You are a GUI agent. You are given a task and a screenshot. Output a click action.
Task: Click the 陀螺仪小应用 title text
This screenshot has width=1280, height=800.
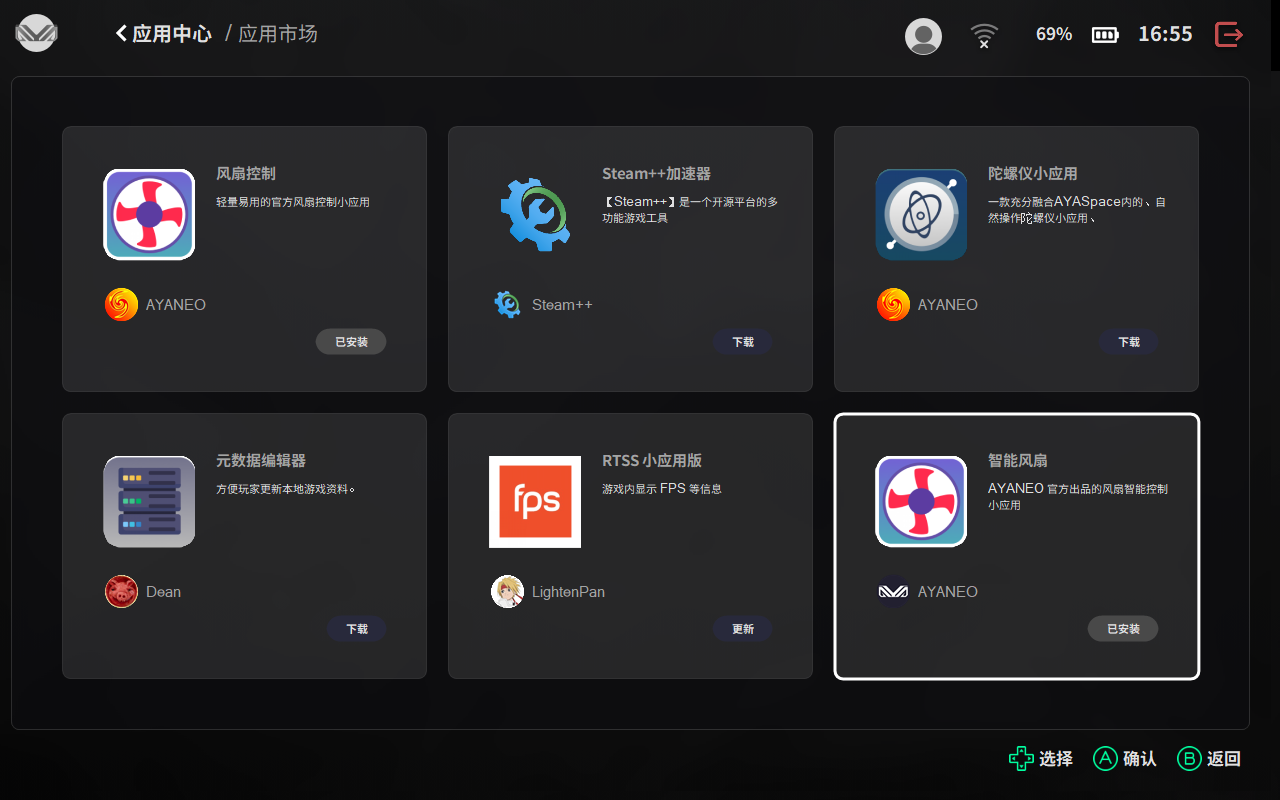(x=1033, y=173)
